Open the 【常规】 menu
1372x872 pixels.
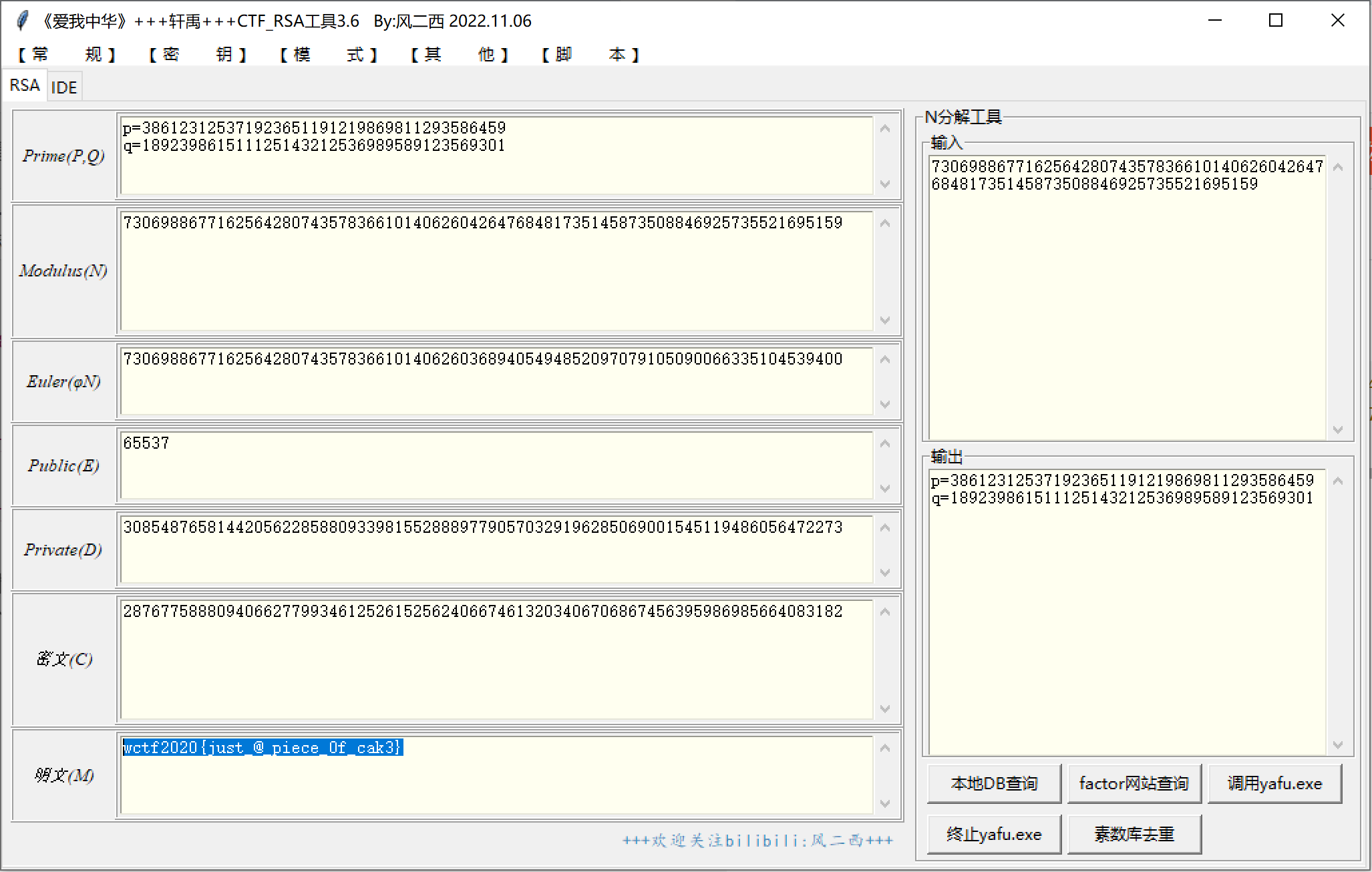pos(66,55)
